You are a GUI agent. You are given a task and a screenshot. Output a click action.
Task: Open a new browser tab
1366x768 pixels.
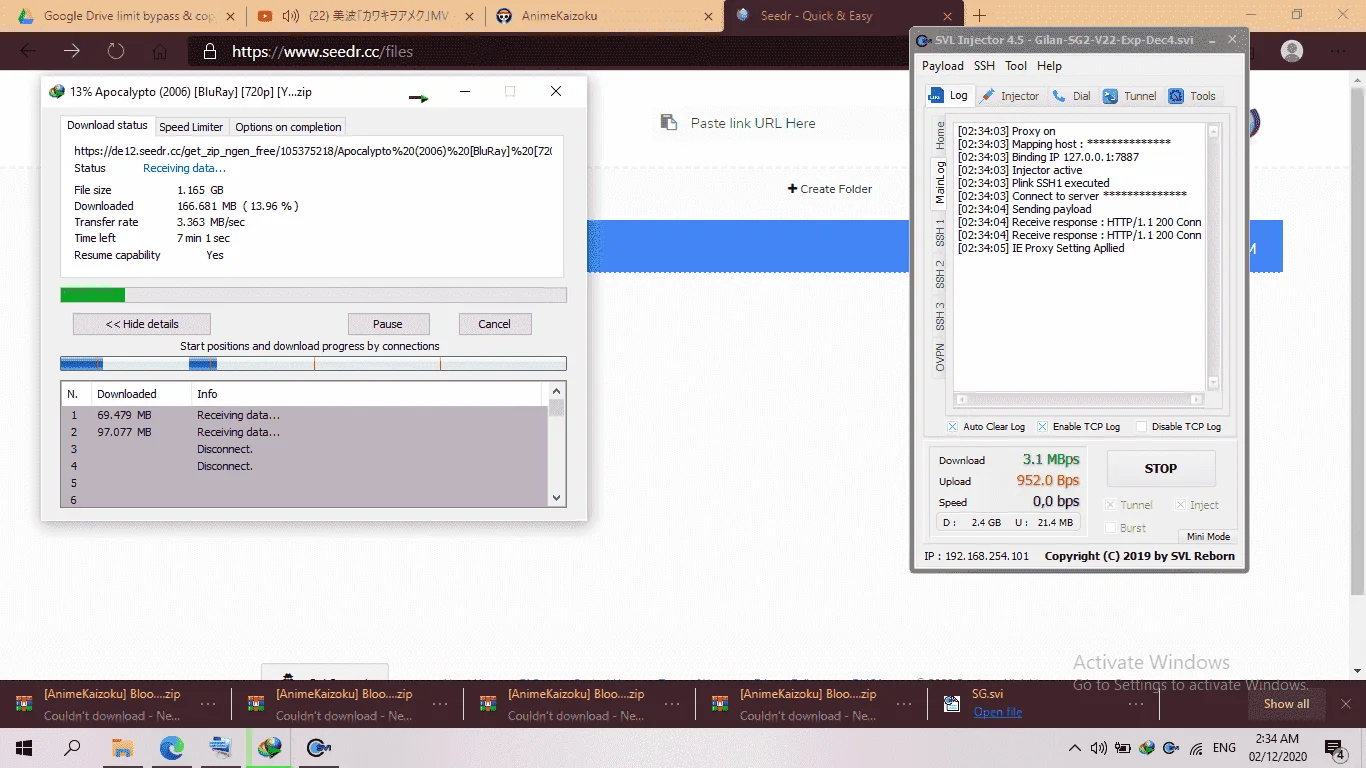[980, 16]
